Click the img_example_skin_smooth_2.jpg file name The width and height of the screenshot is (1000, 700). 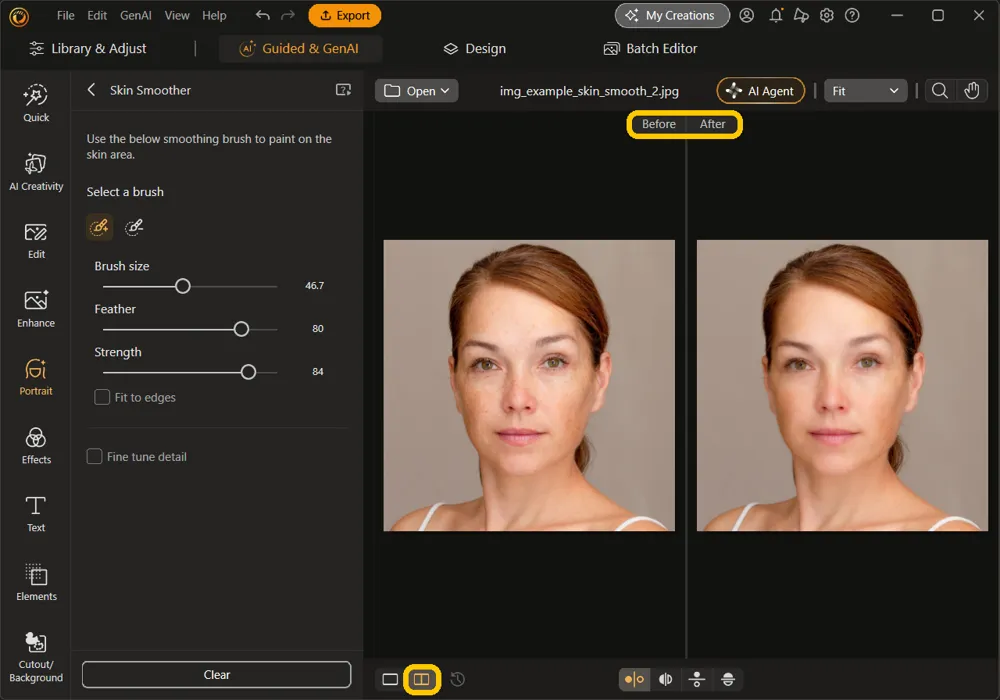589,91
